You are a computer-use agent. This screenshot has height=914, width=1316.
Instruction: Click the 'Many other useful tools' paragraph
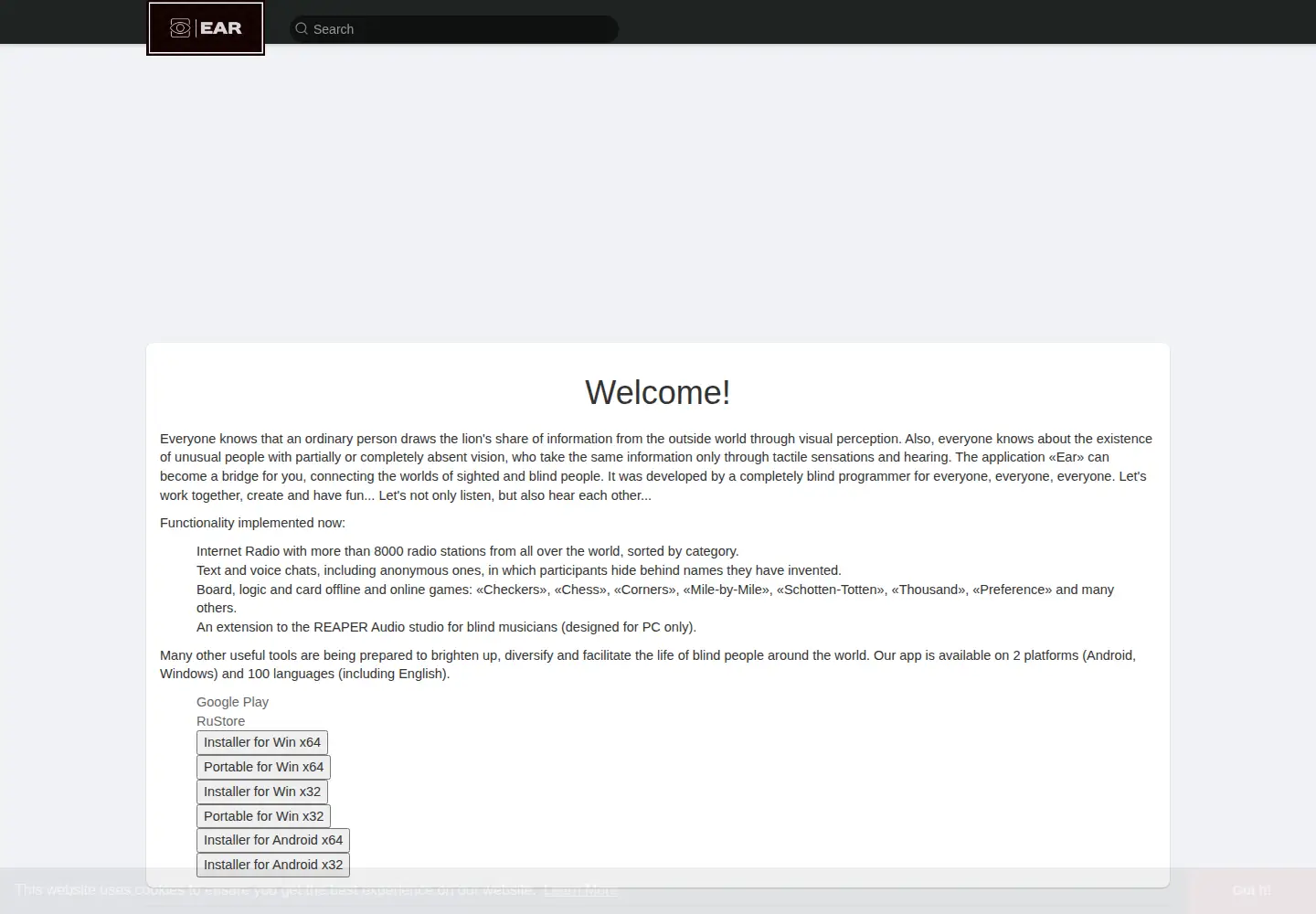[648, 664]
